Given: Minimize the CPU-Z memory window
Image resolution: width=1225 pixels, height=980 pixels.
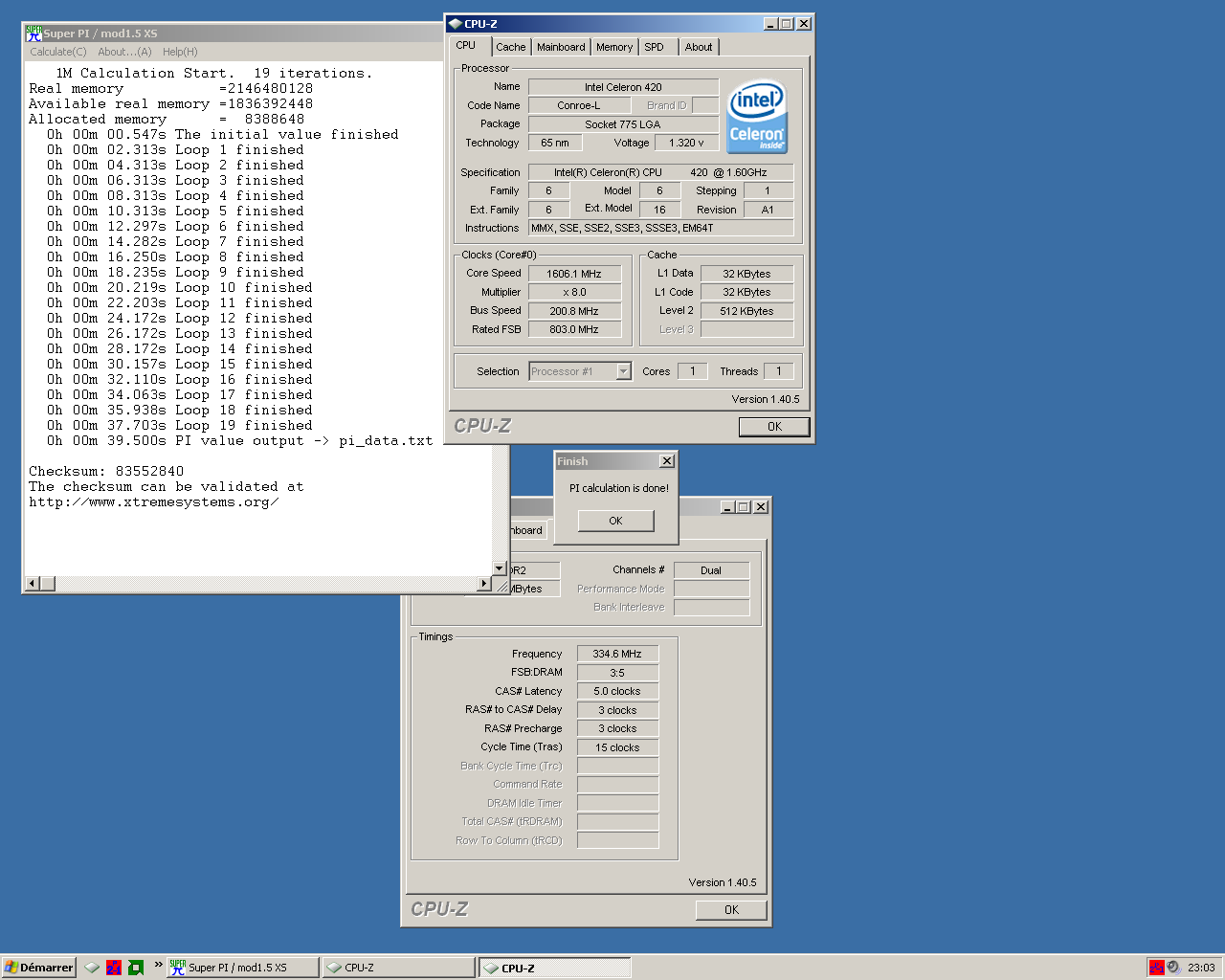Looking at the screenshot, I should pyautogui.click(x=728, y=507).
